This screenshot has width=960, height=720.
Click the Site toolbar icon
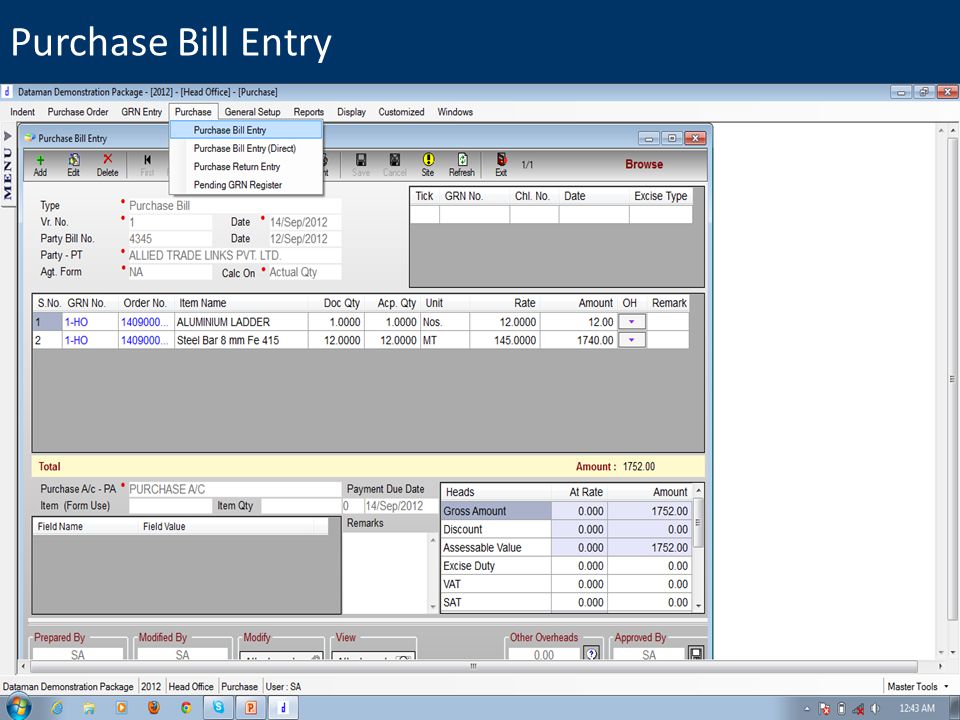(x=428, y=165)
